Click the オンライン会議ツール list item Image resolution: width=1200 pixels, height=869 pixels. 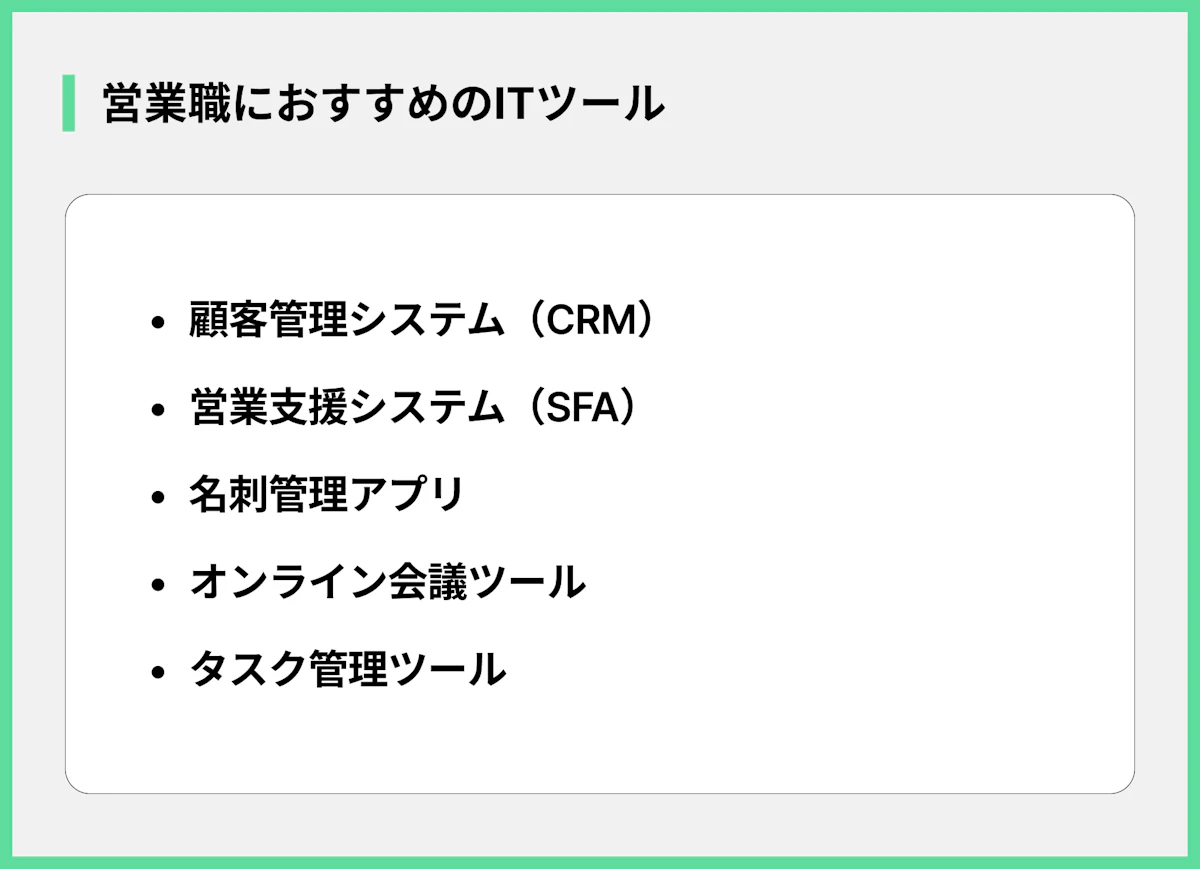tap(387, 582)
